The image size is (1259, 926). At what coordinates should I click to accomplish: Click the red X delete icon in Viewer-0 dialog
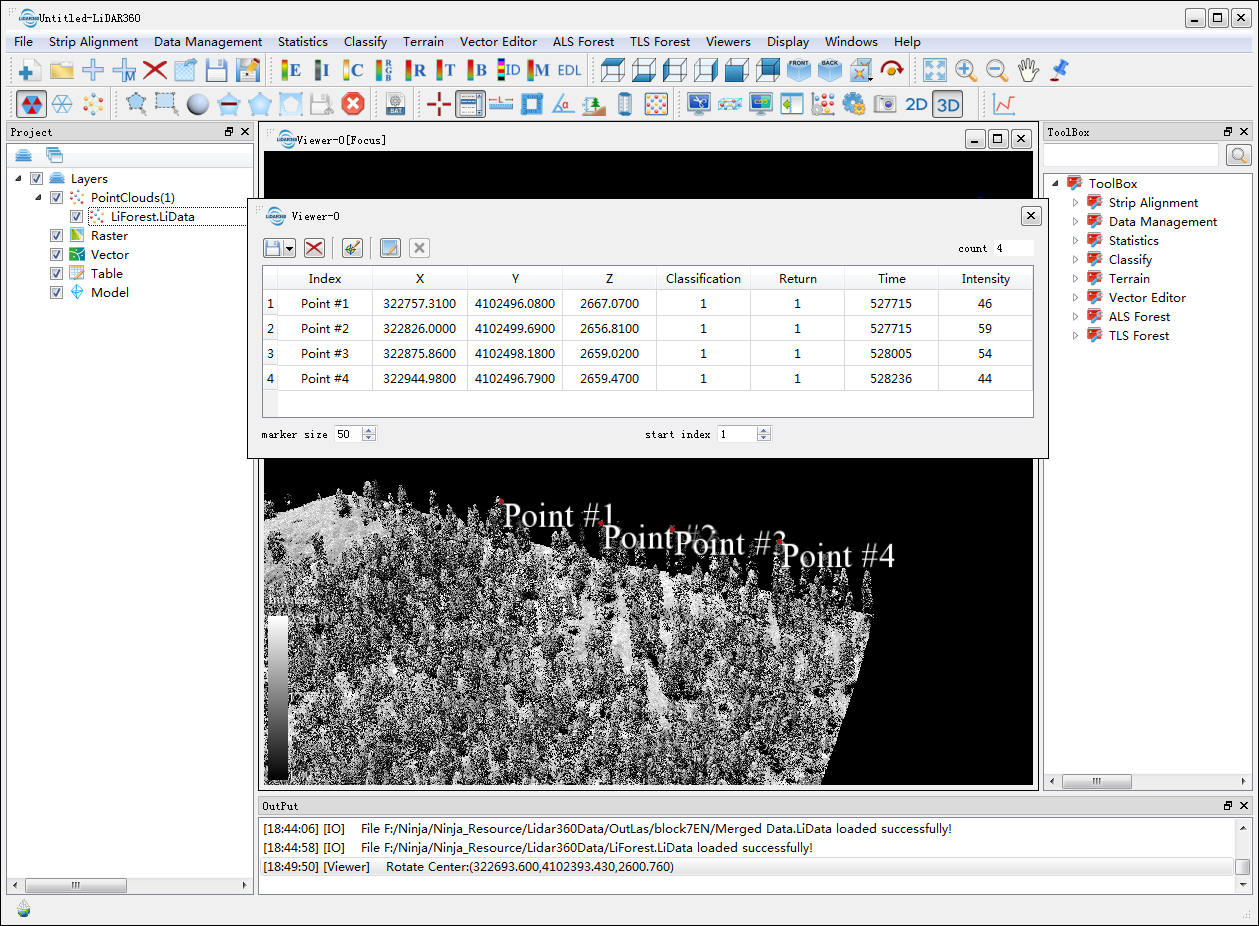[x=314, y=248]
